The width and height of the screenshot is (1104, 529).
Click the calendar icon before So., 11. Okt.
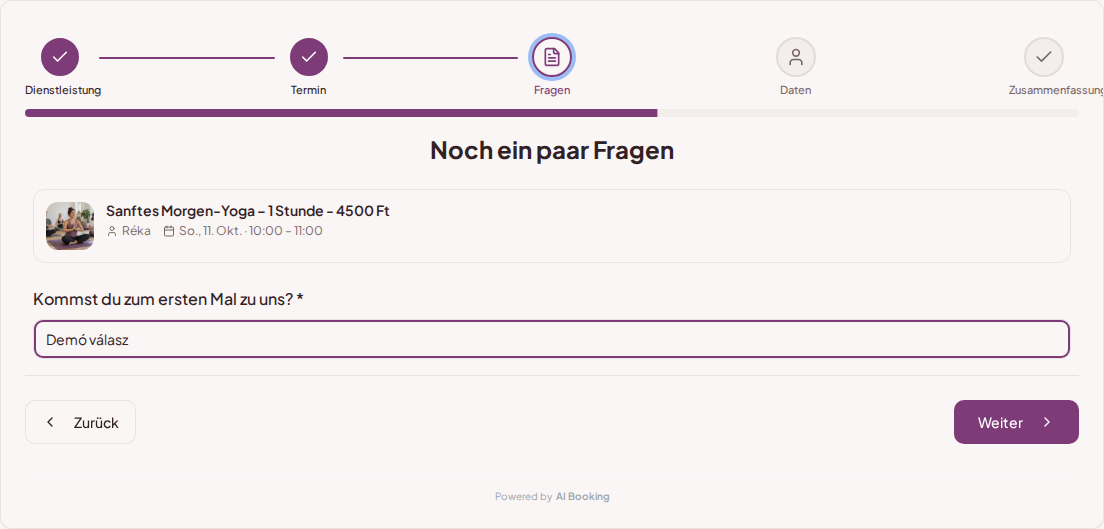pos(169,231)
